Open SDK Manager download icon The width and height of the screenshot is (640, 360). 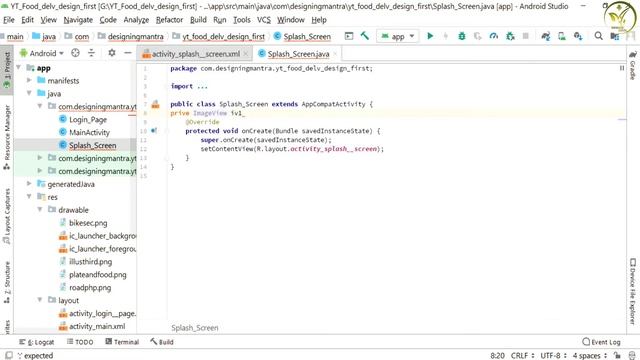click(x=578, y=36)
